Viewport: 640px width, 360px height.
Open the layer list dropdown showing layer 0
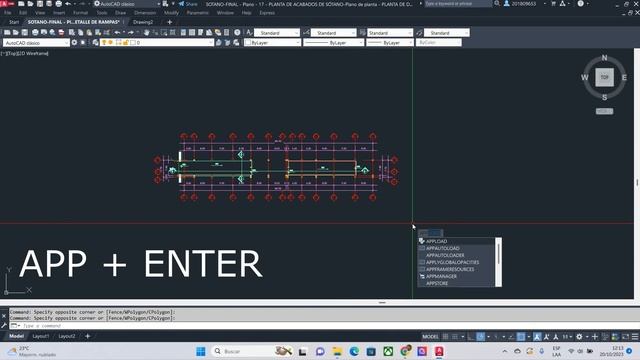(157, 42)
